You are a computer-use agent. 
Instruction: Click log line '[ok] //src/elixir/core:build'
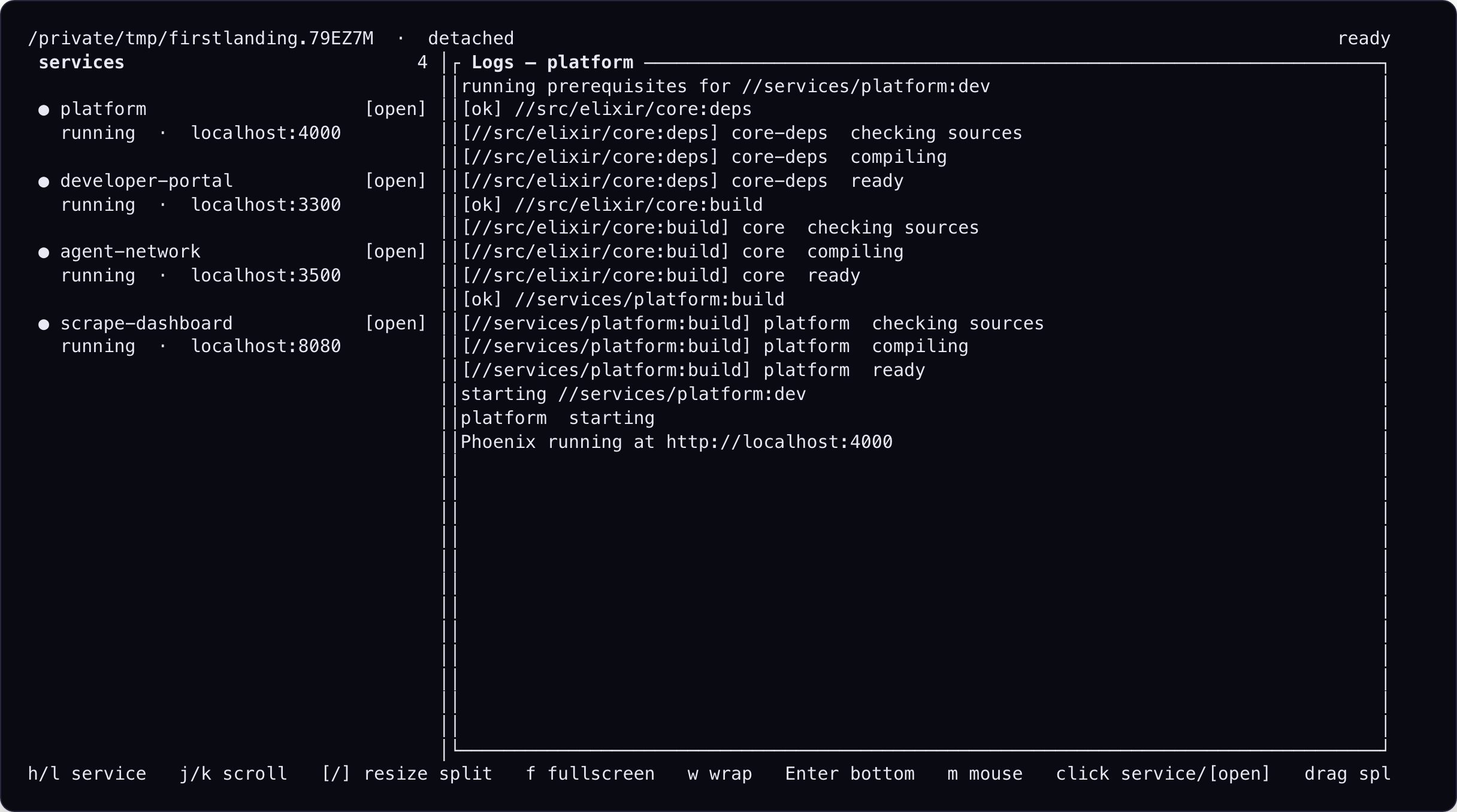[x=612, y=205]
